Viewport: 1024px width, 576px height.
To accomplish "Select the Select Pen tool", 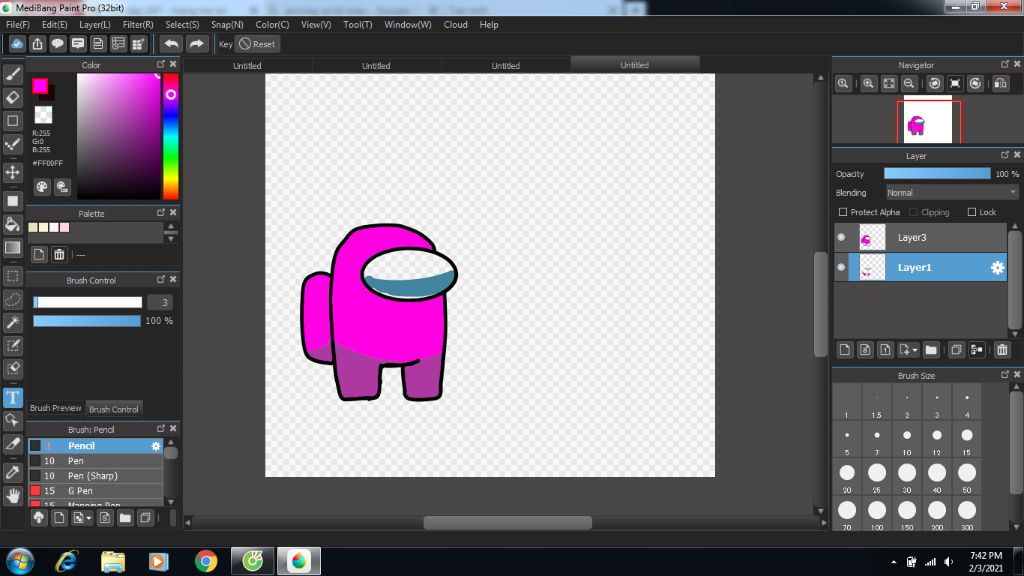I will 12,345.
